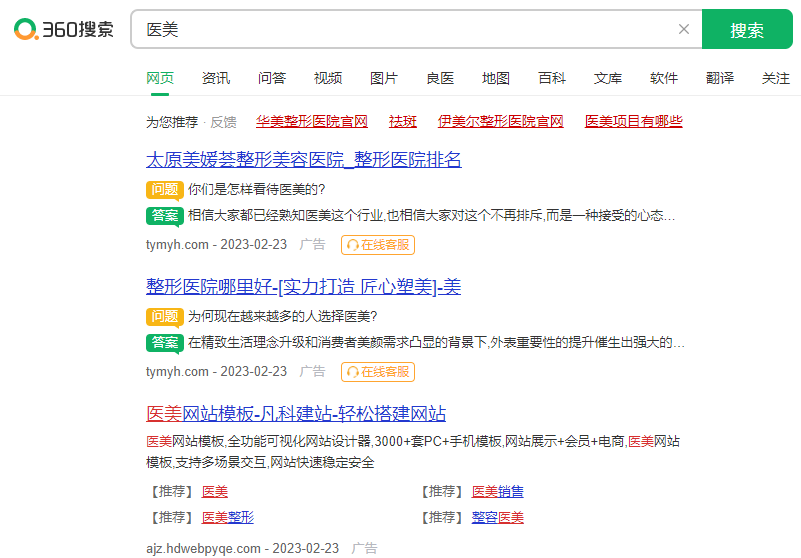The image size is (801, 558).
Task: Open result 太原美媛荟整形美容医院_整形医院排名
Action: (303, 160)
